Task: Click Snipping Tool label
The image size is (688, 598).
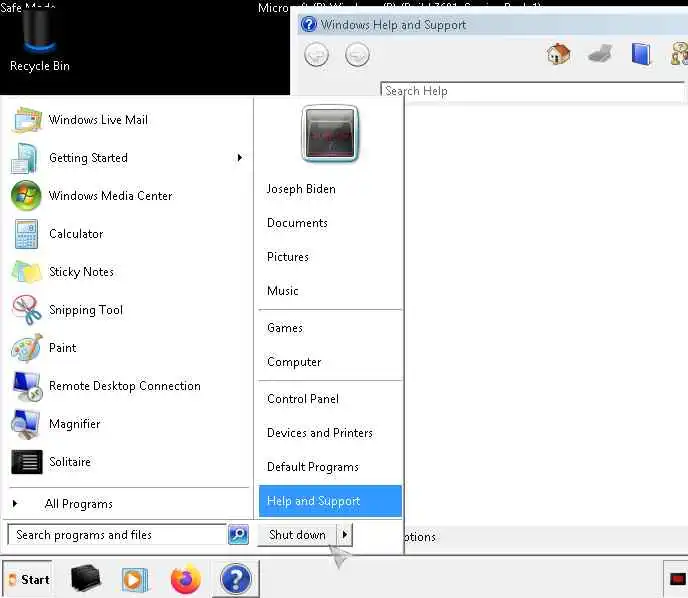Action: click(x=86, y=310)
